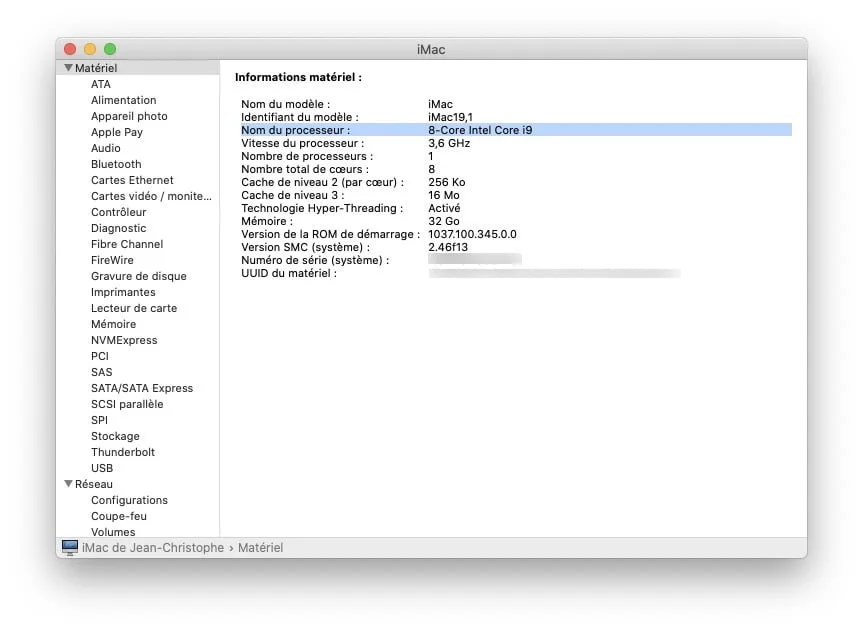The width and height of the screenshot is (863, 632).
Task: Click the 'Nombre de processeurs :' label
Action: 307,156
